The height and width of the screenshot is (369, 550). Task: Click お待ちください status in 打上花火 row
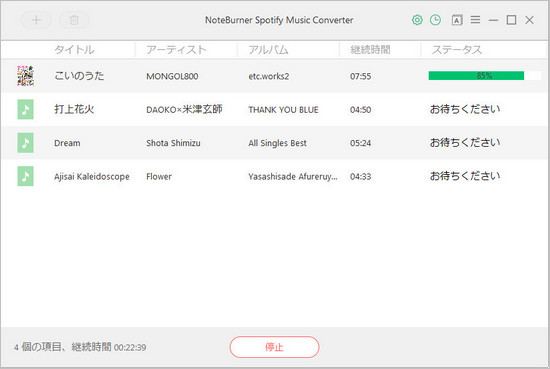(465, 109)
